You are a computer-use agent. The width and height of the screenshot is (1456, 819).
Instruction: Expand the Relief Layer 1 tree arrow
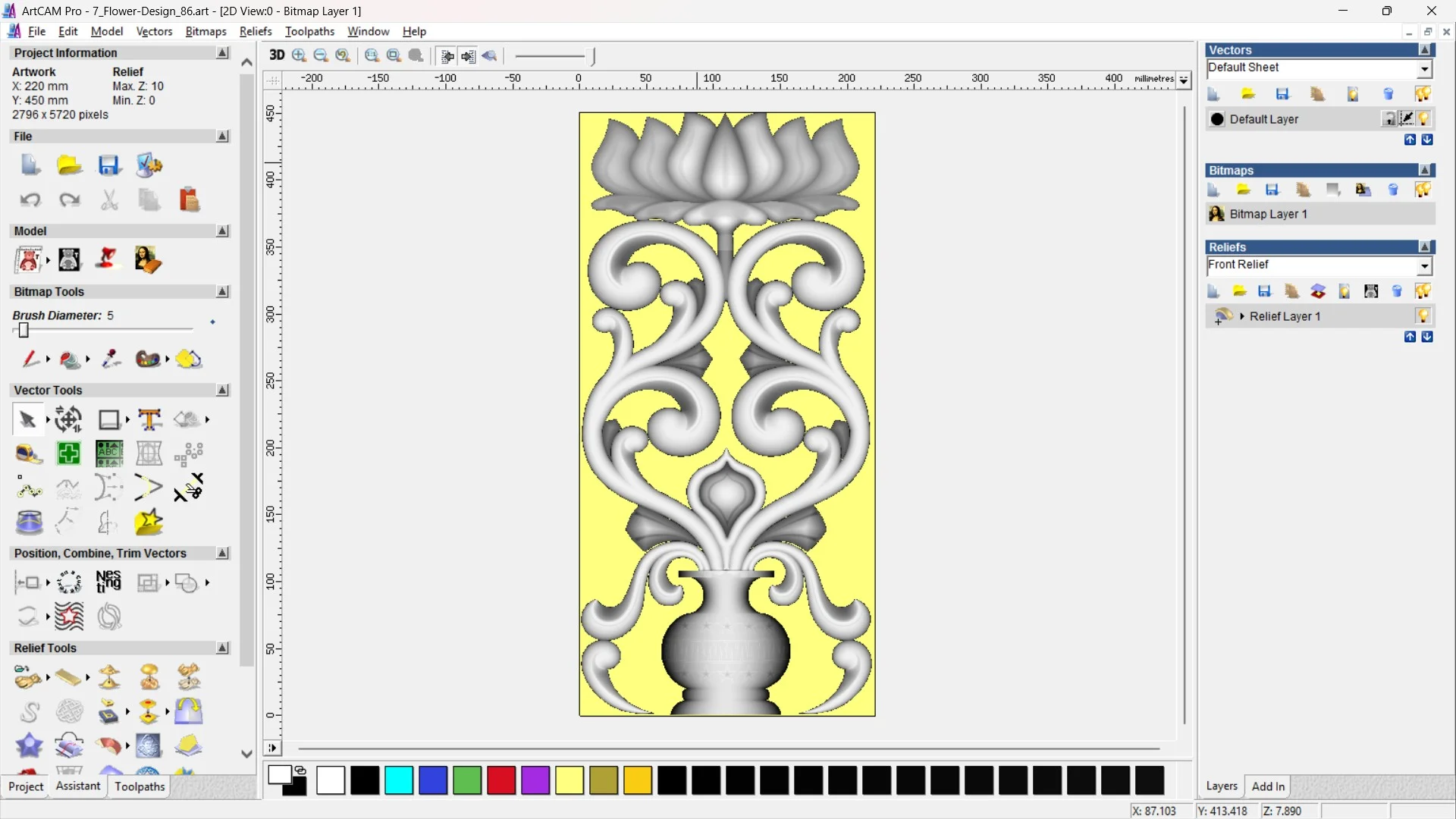pyautogui.click(x=1243, y=316)
